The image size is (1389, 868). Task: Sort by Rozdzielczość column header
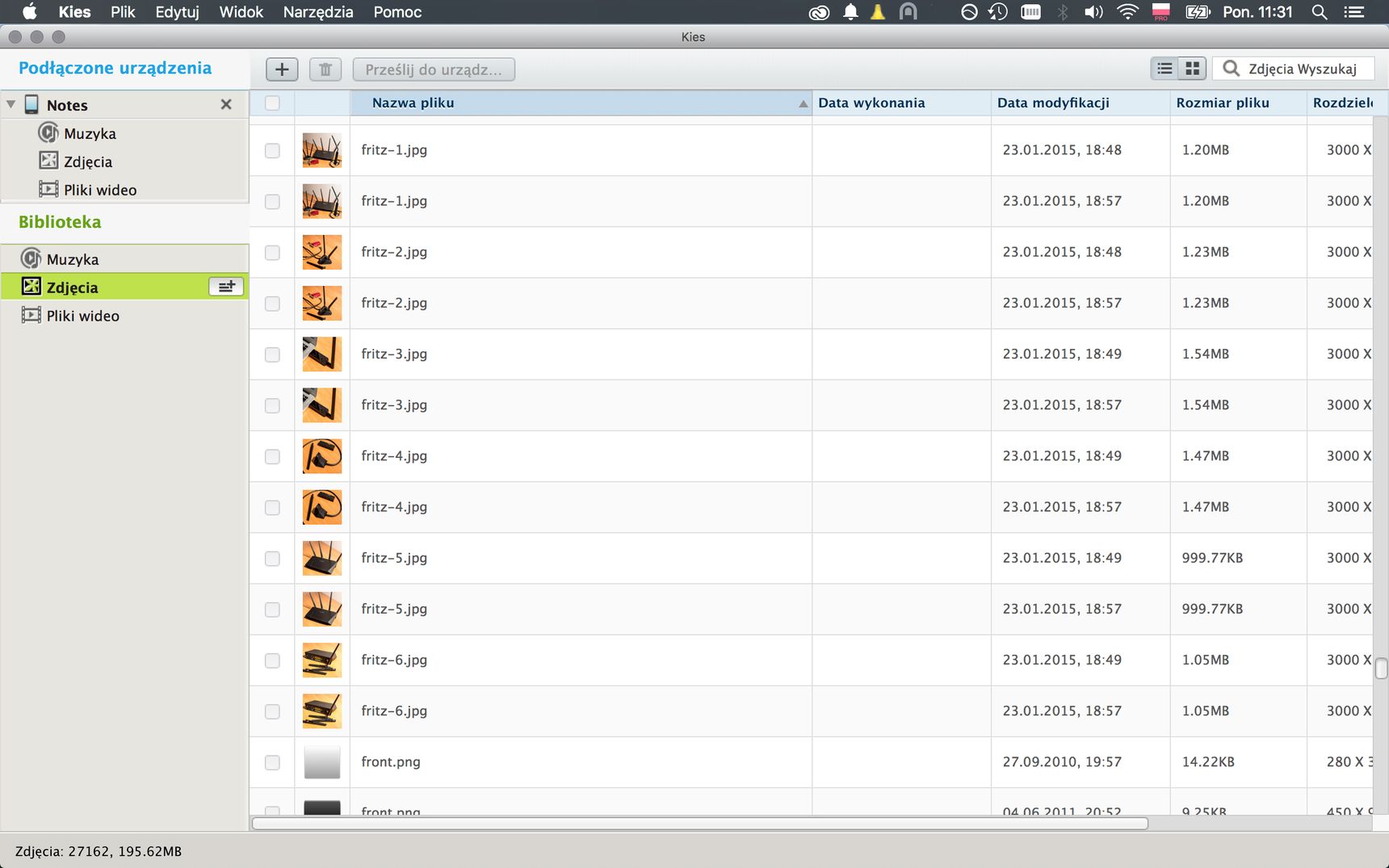(x=1341, y=103)
